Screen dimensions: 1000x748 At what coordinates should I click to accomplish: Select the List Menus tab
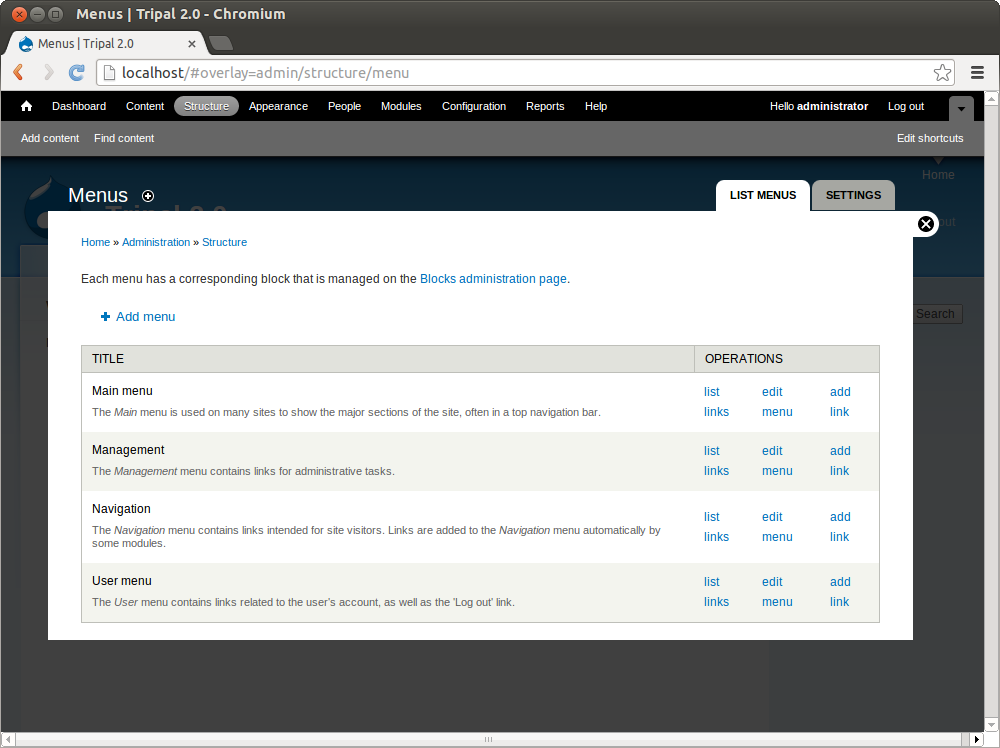(x=763, y=195)
